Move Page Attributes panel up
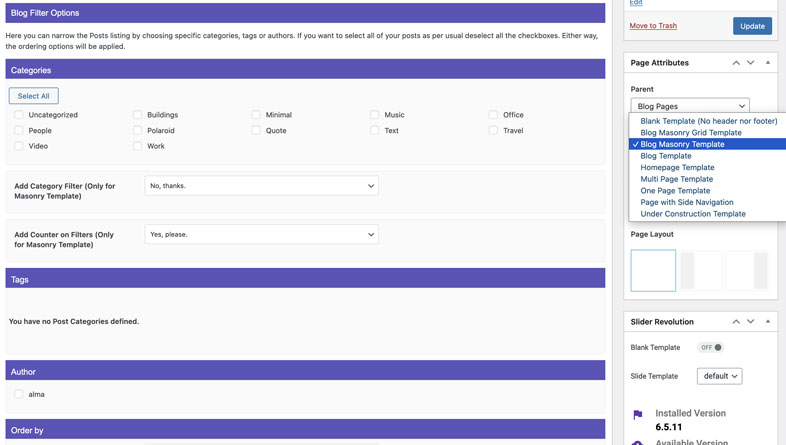Image resolution: width=786 pixels, height=445 pixels. pos(736,63)
